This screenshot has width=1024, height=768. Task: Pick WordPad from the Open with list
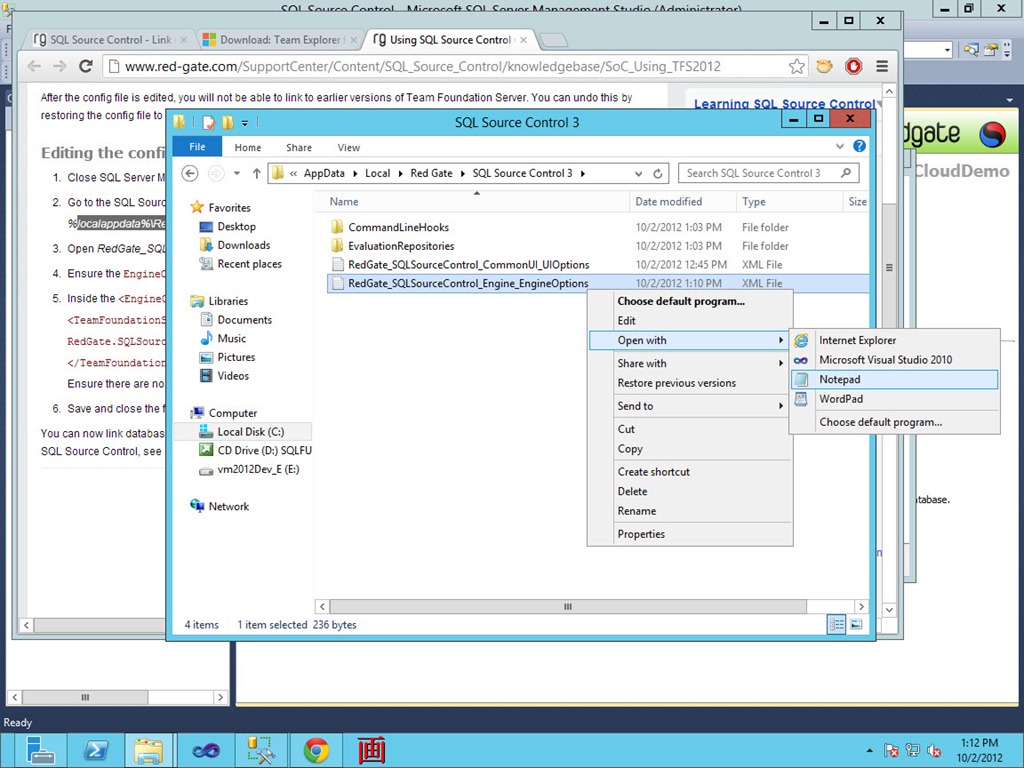tap(894, 399)
